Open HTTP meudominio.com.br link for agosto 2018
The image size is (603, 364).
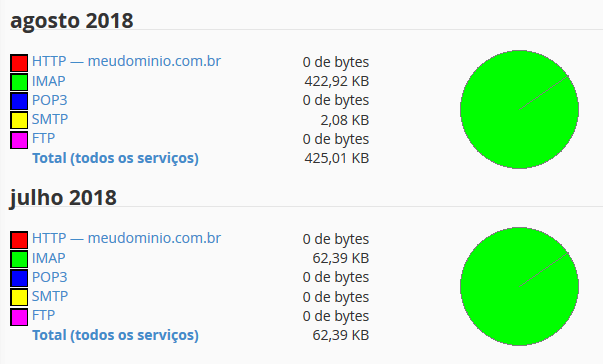coord(126,61)
